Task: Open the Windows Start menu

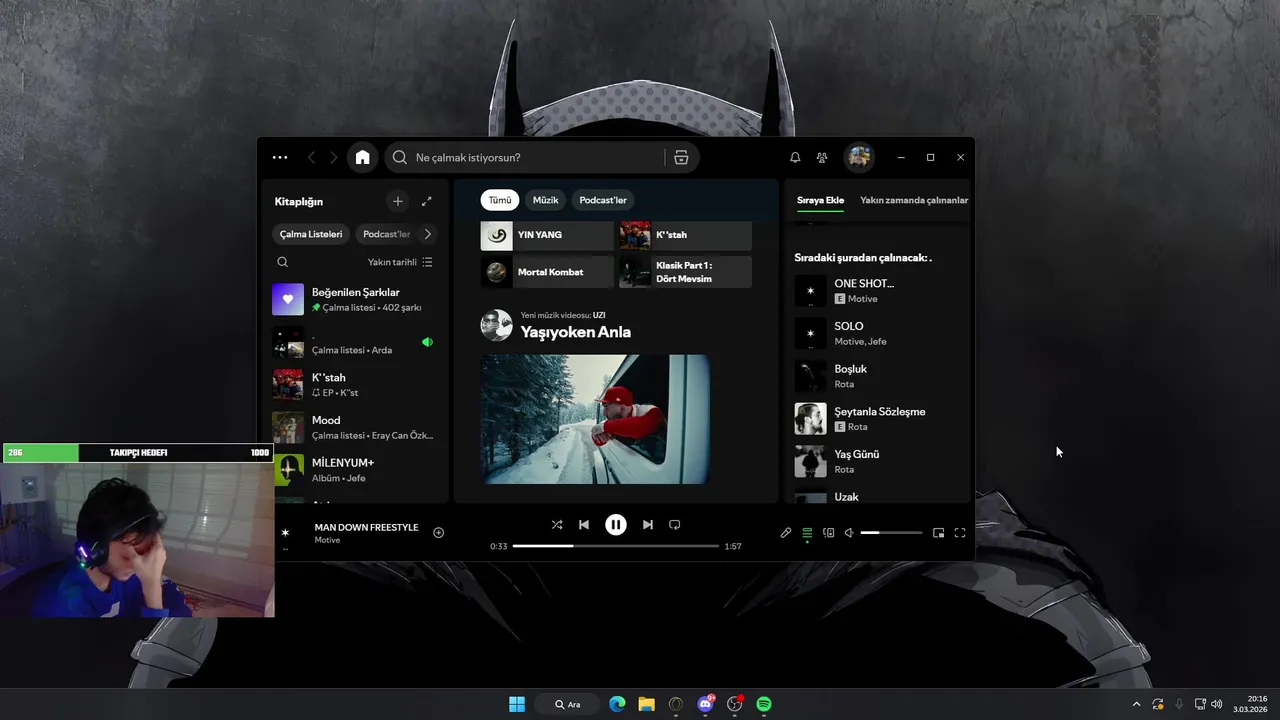Action: click(x=517, y=704)
